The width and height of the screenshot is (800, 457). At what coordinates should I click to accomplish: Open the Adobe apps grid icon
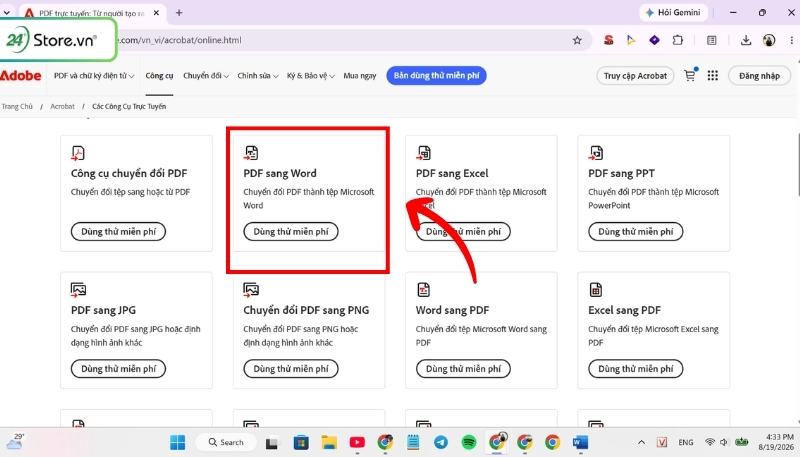click(x=713, y=75)
